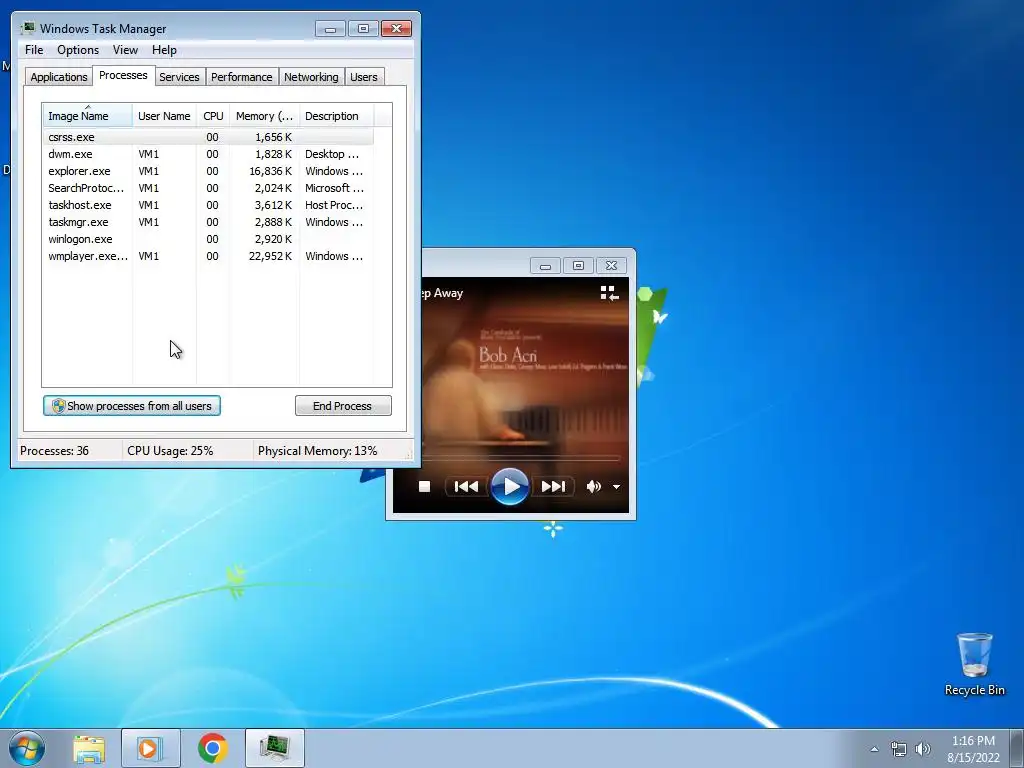The image size is (1024, 768).
Task: Switch to the Services tab
Action: pos(179,77)
